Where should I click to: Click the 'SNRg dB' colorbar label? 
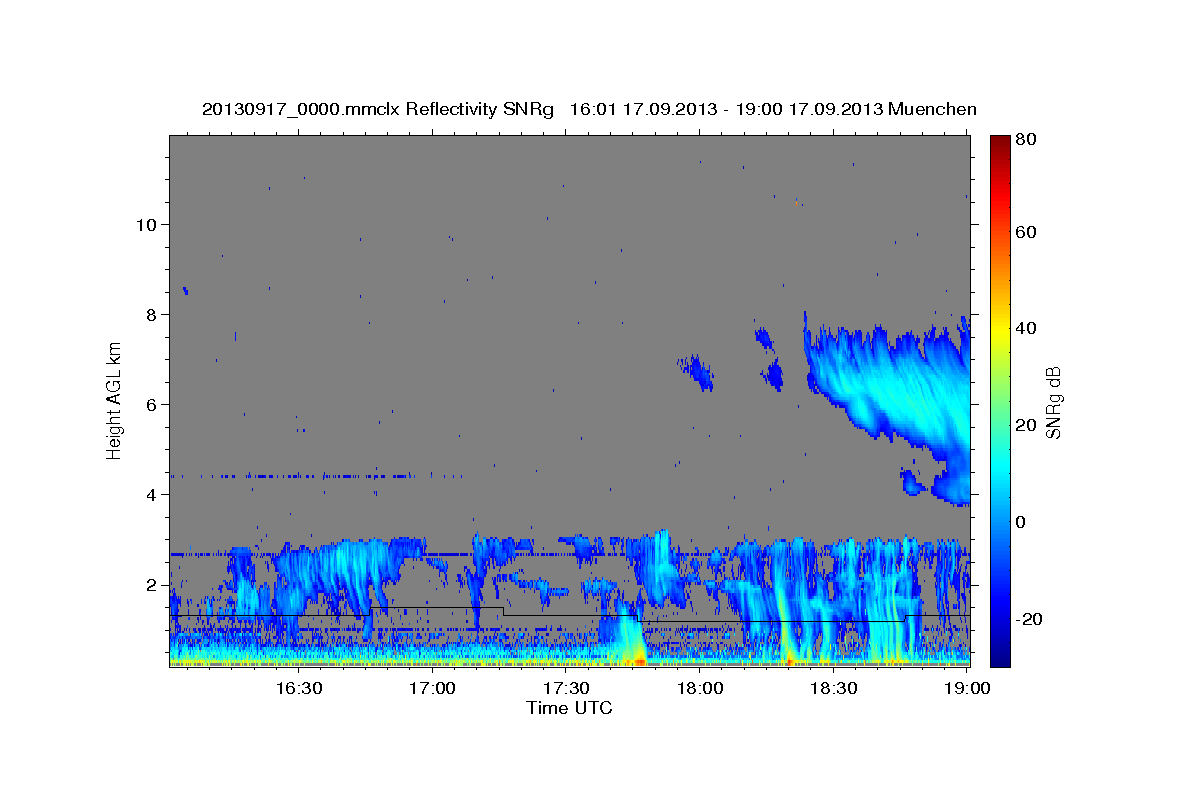click(1053, 402)
